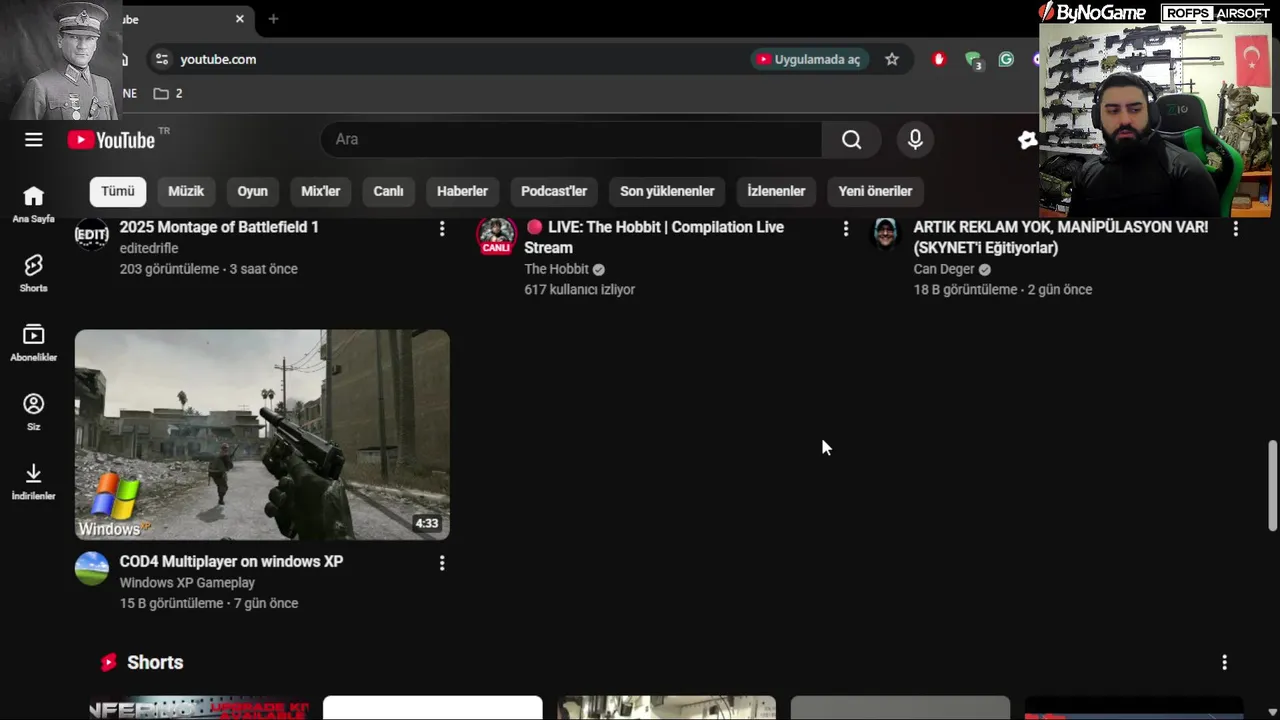This screenshot has width=1280, height=720.
Task: Select the Canlı filter chip
Action: tap(388, 191)
